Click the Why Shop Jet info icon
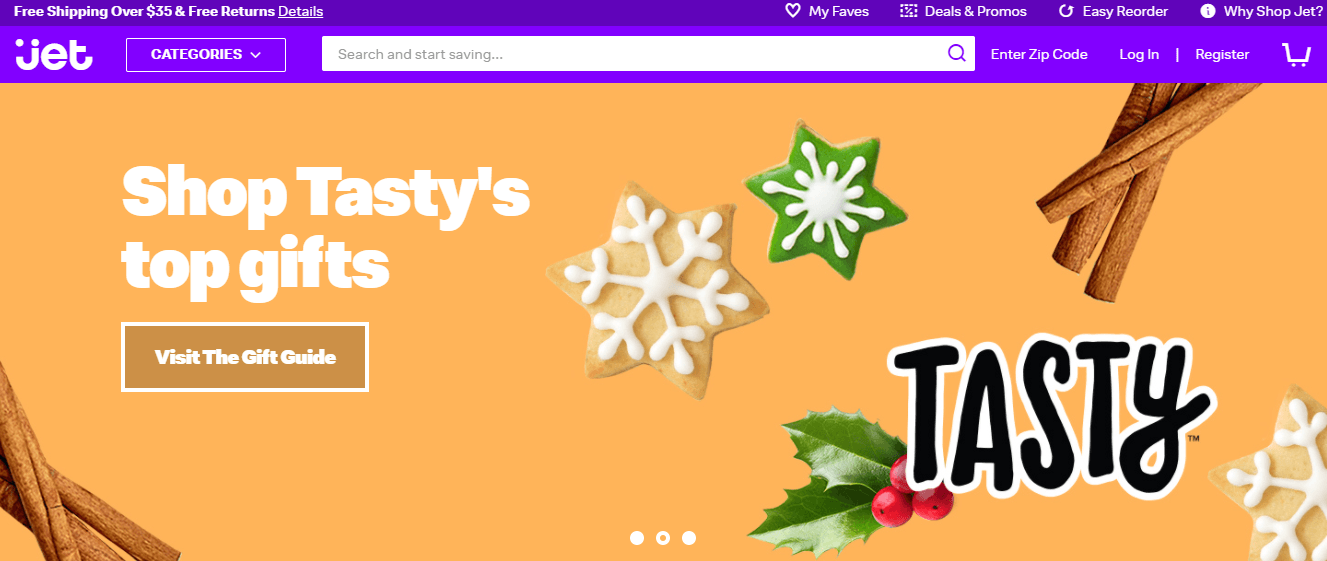This screenshot has height=561, width=1327. tap(1208, 11)
